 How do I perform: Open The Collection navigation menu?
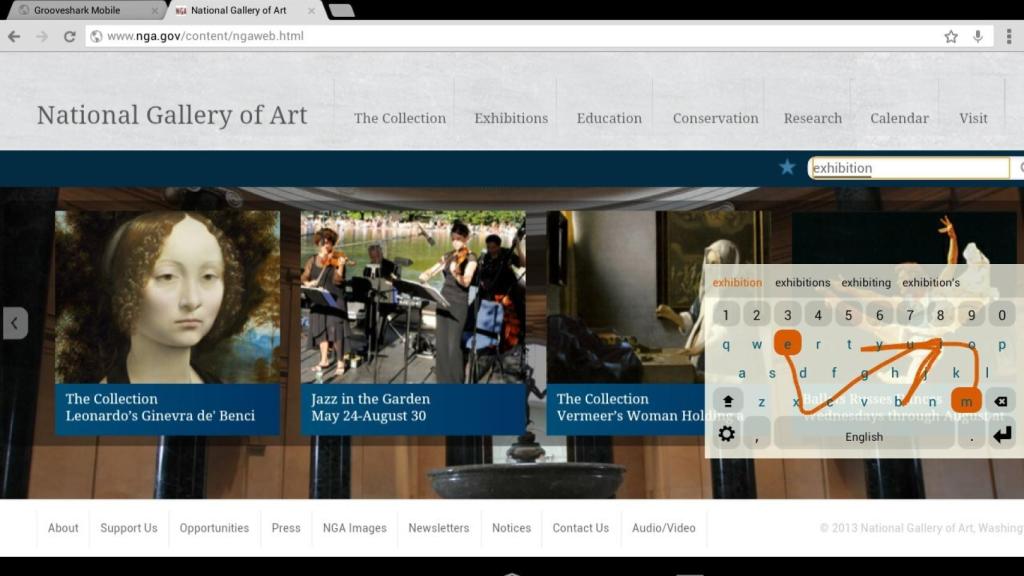pos(400,118)
